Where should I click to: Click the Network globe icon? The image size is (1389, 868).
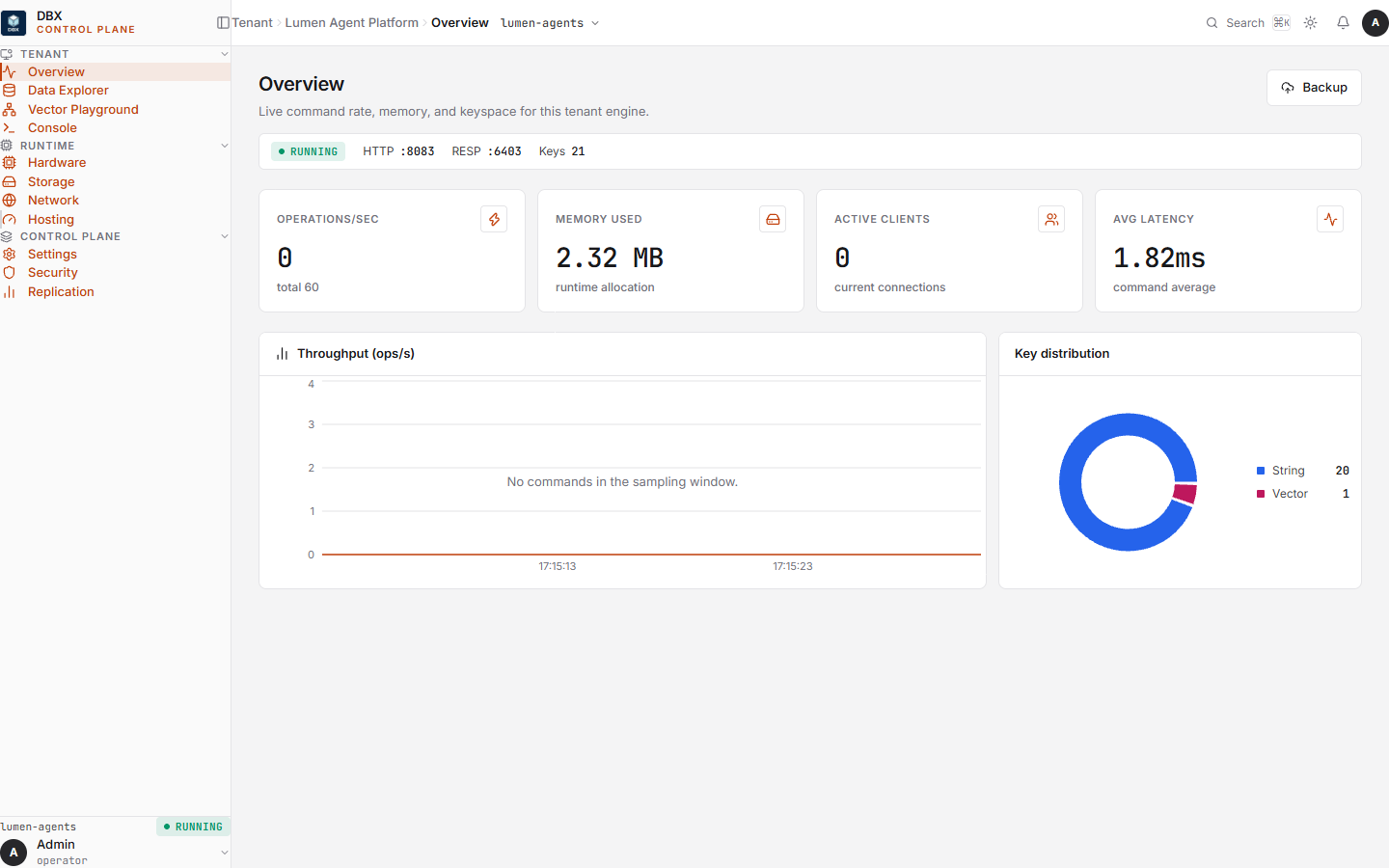(9, 201)
